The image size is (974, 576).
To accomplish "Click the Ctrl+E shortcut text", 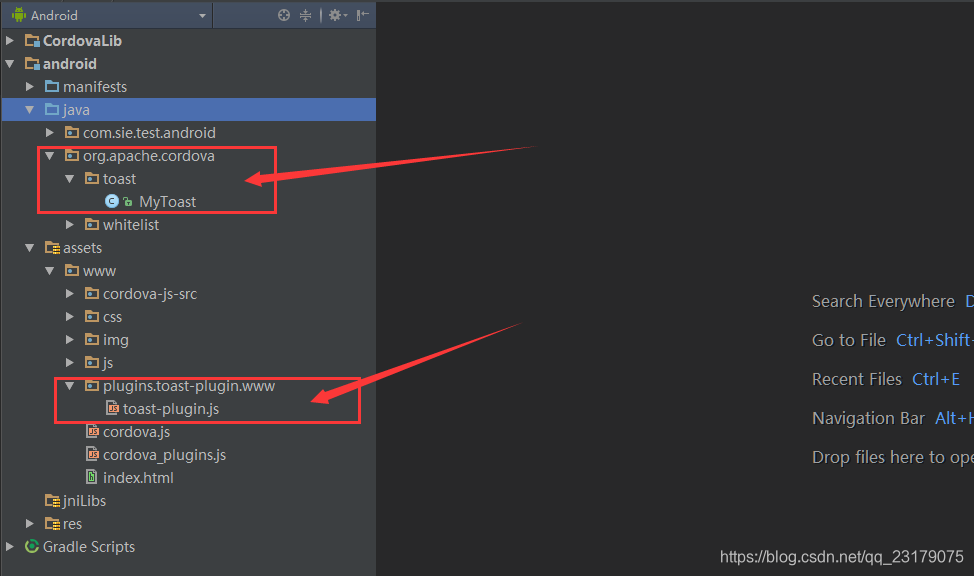I will coord(935,379).
